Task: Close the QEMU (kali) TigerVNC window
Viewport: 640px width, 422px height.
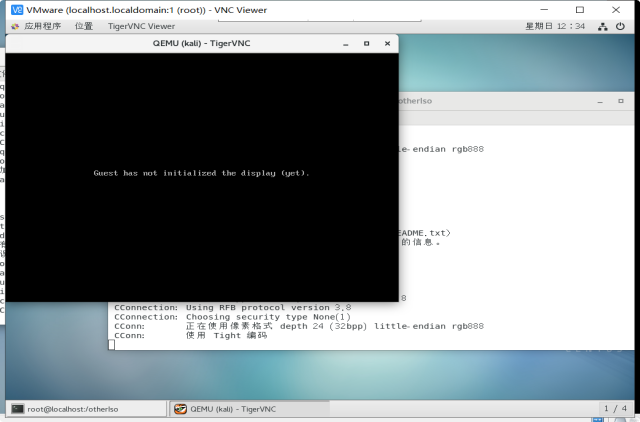Action: click(x=387, y=43)
